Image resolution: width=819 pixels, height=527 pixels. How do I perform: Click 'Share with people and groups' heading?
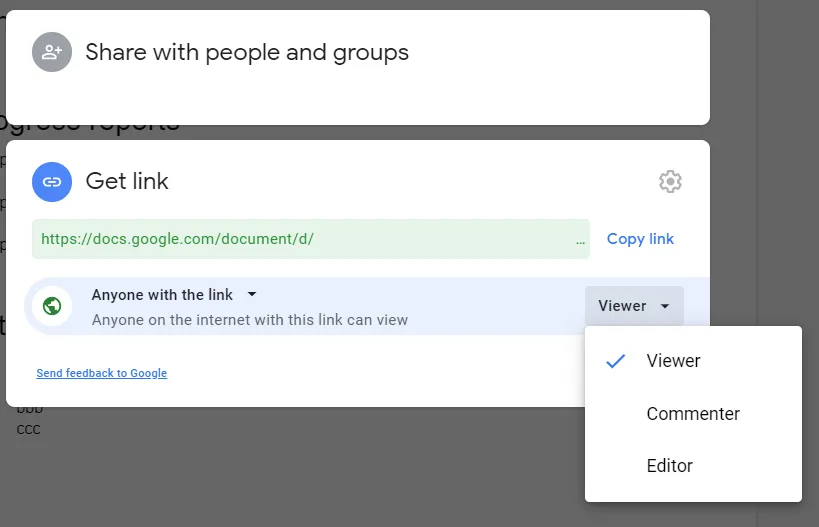pos(247,52)
